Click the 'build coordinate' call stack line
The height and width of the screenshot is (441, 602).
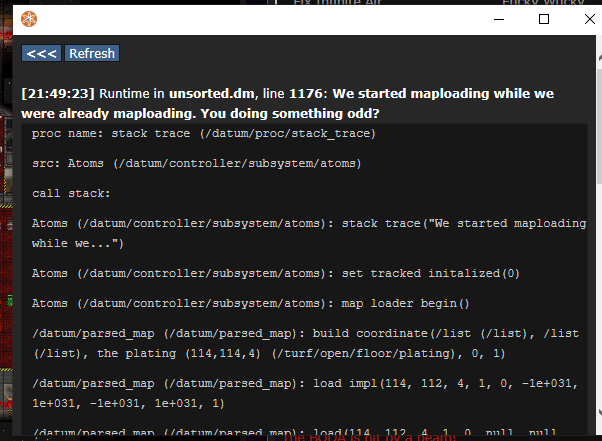(x=305, y=343)
